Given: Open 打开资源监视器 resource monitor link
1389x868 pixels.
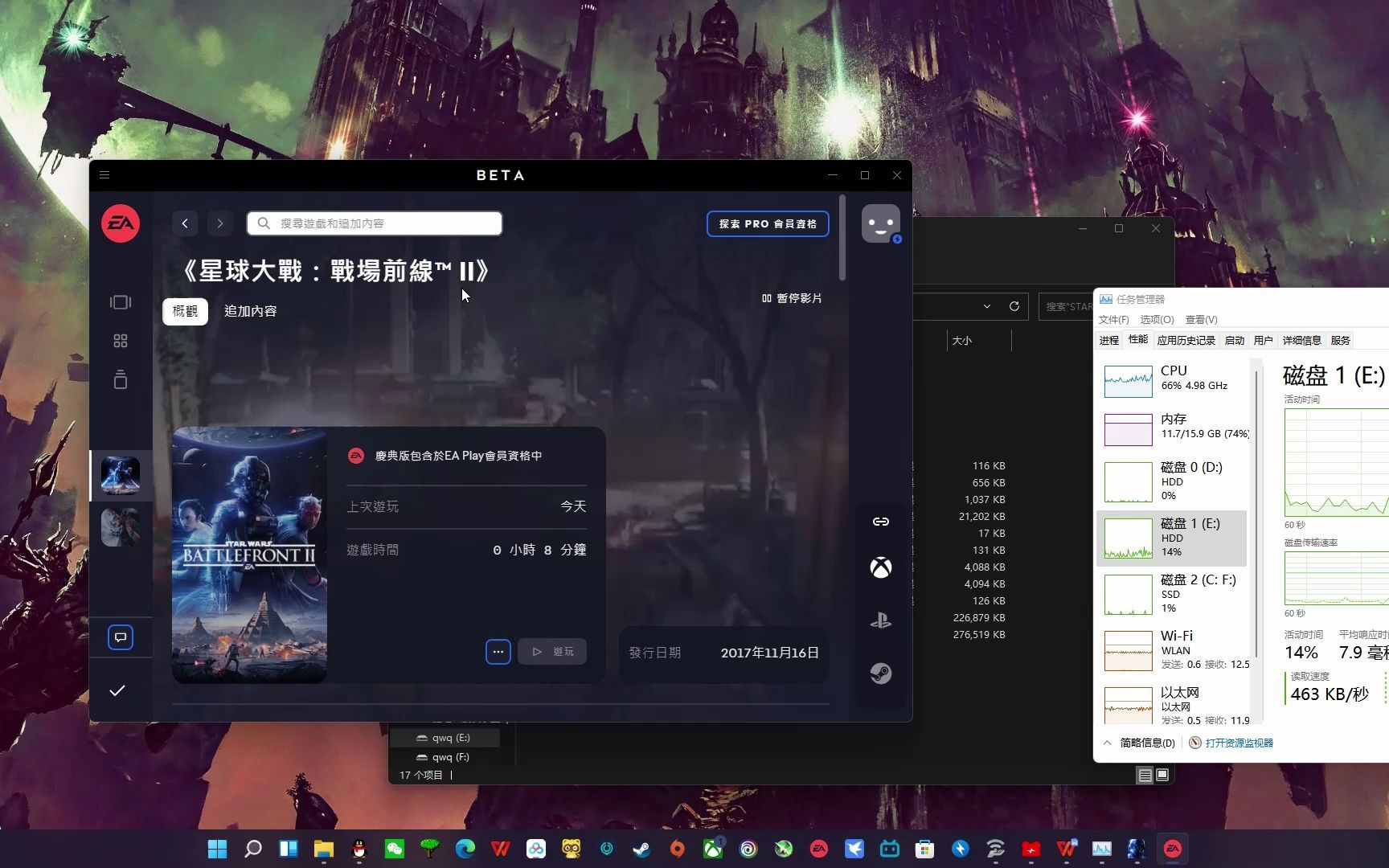Looking at the screenshot, I should (x=1240, y=743).
